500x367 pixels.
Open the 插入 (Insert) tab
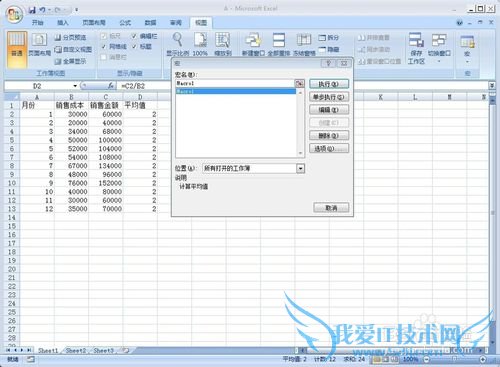pos(63,23)
